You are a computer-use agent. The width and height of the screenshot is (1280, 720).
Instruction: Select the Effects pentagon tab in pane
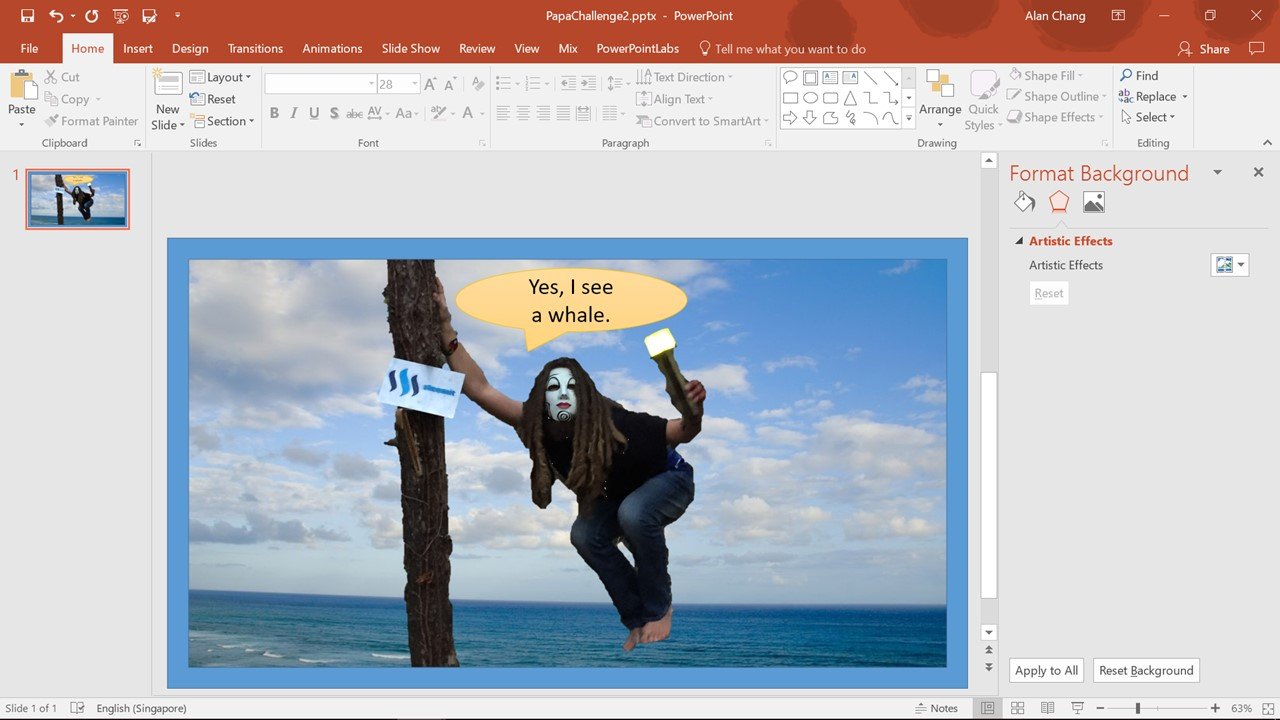point(1059,202)
